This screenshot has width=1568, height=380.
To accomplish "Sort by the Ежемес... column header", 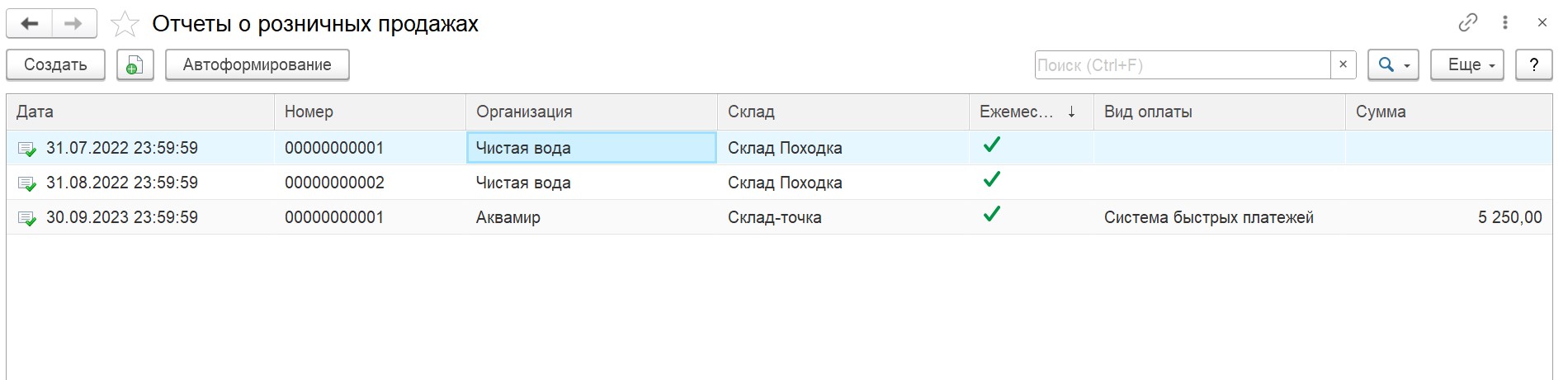I will [1031, 112].
